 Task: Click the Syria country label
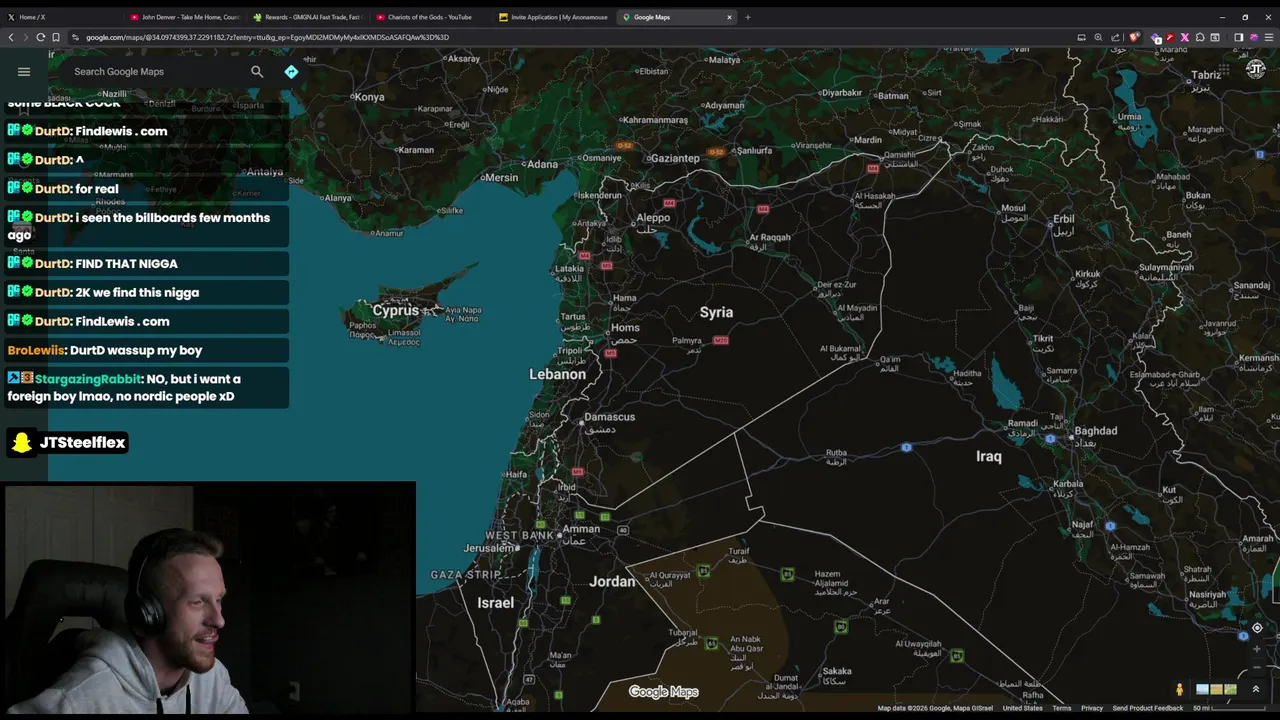tap(716, 312)
